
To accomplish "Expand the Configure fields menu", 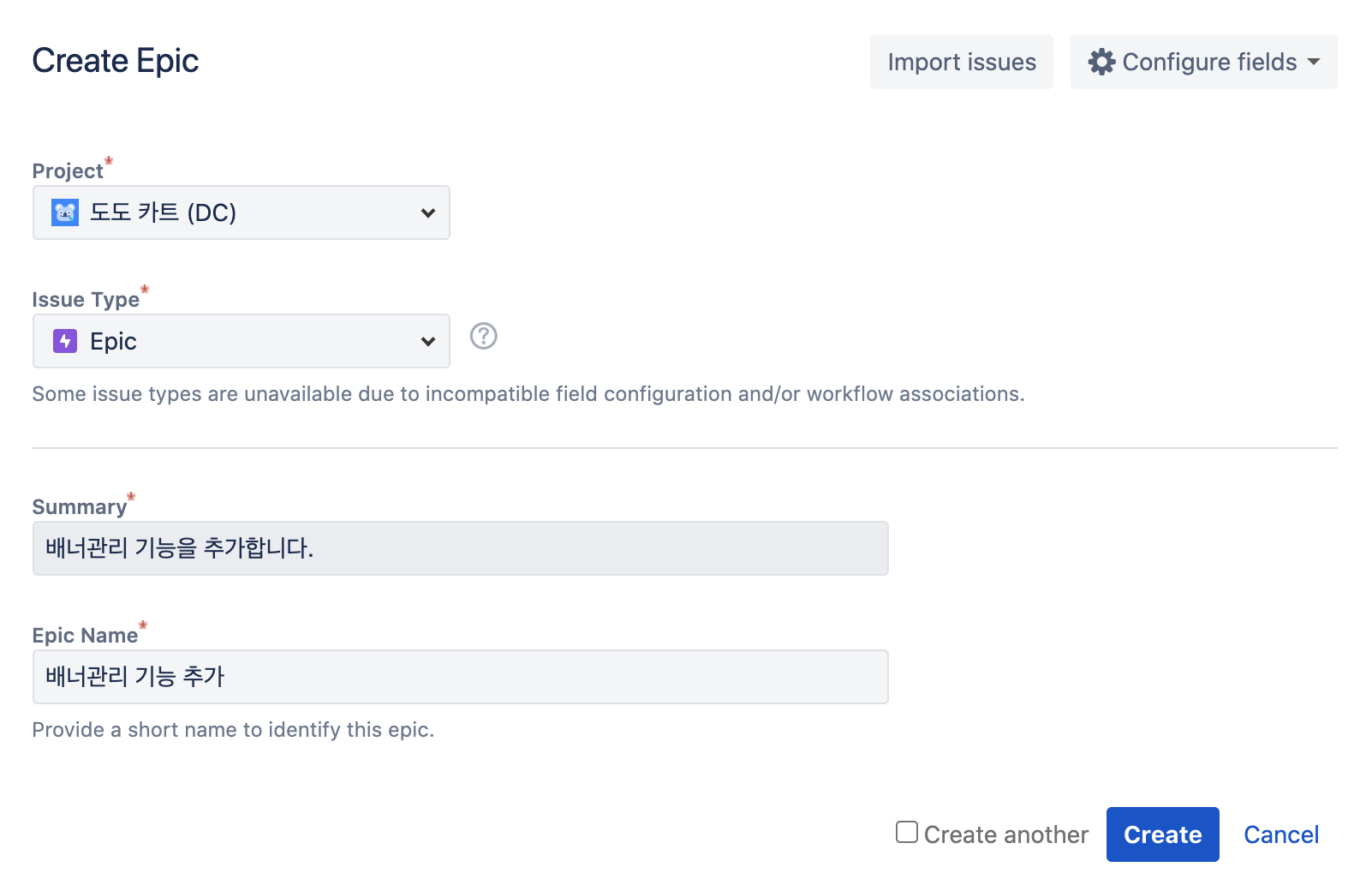I will [x=1204, y=62].
